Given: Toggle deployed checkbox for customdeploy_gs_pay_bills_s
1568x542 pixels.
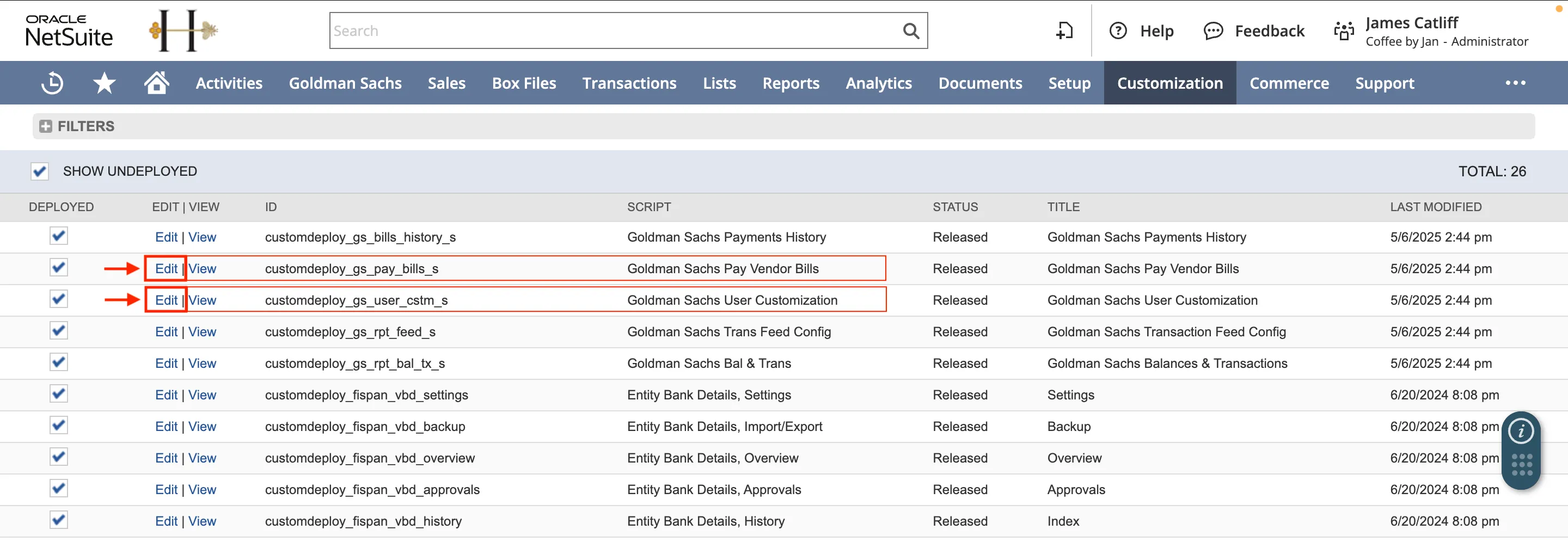Looking at the screenshot, I should tap(58, 268).
